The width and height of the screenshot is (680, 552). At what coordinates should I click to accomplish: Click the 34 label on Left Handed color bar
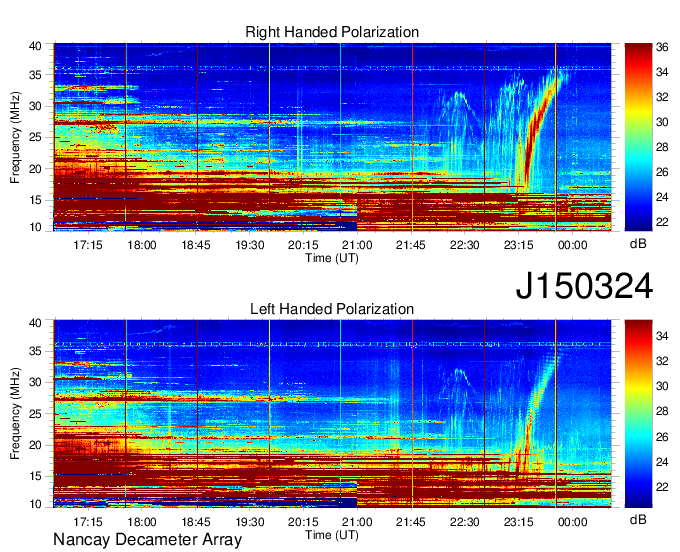click(x=662, y=336)
